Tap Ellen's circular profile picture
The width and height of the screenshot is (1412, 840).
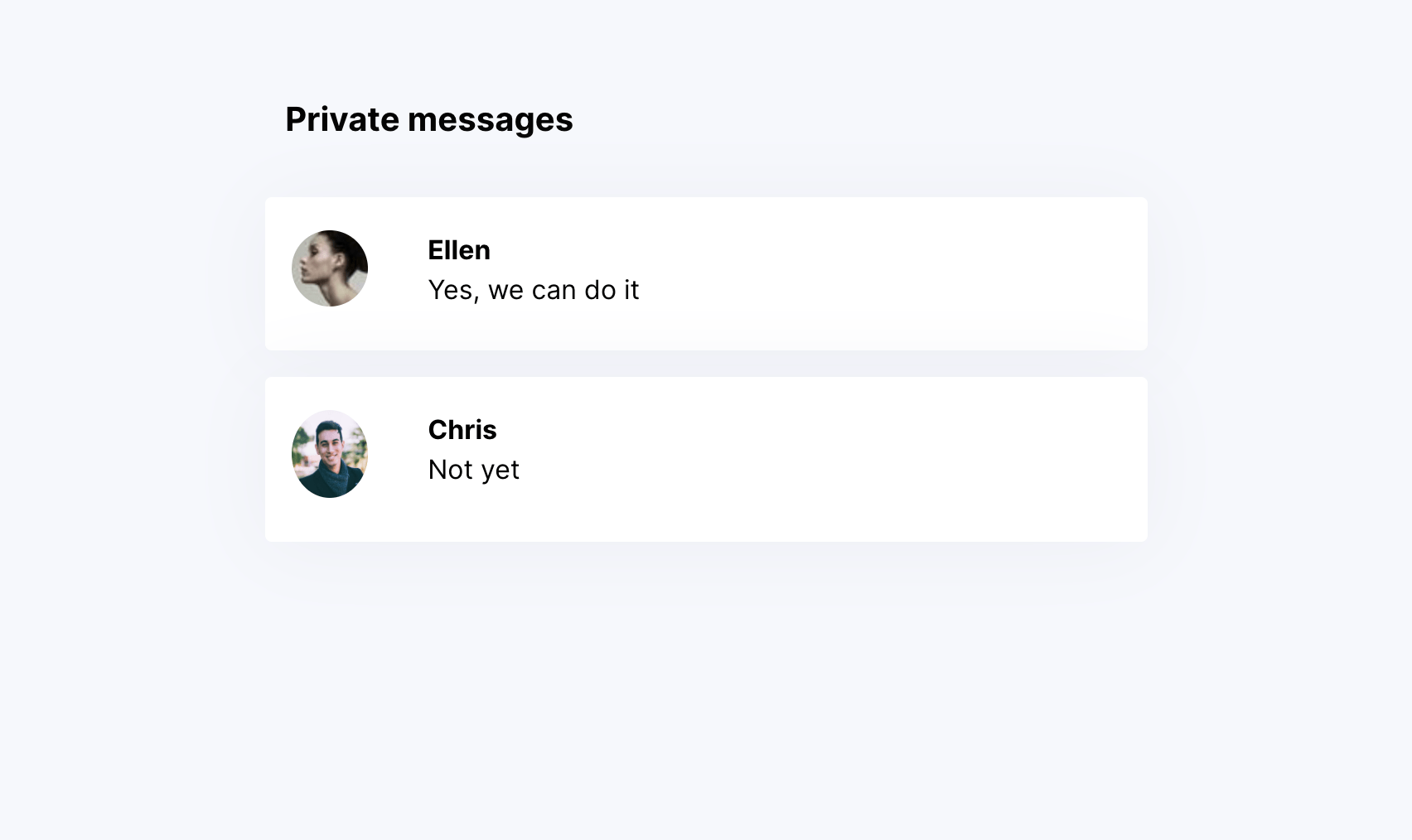pos(329,268)
